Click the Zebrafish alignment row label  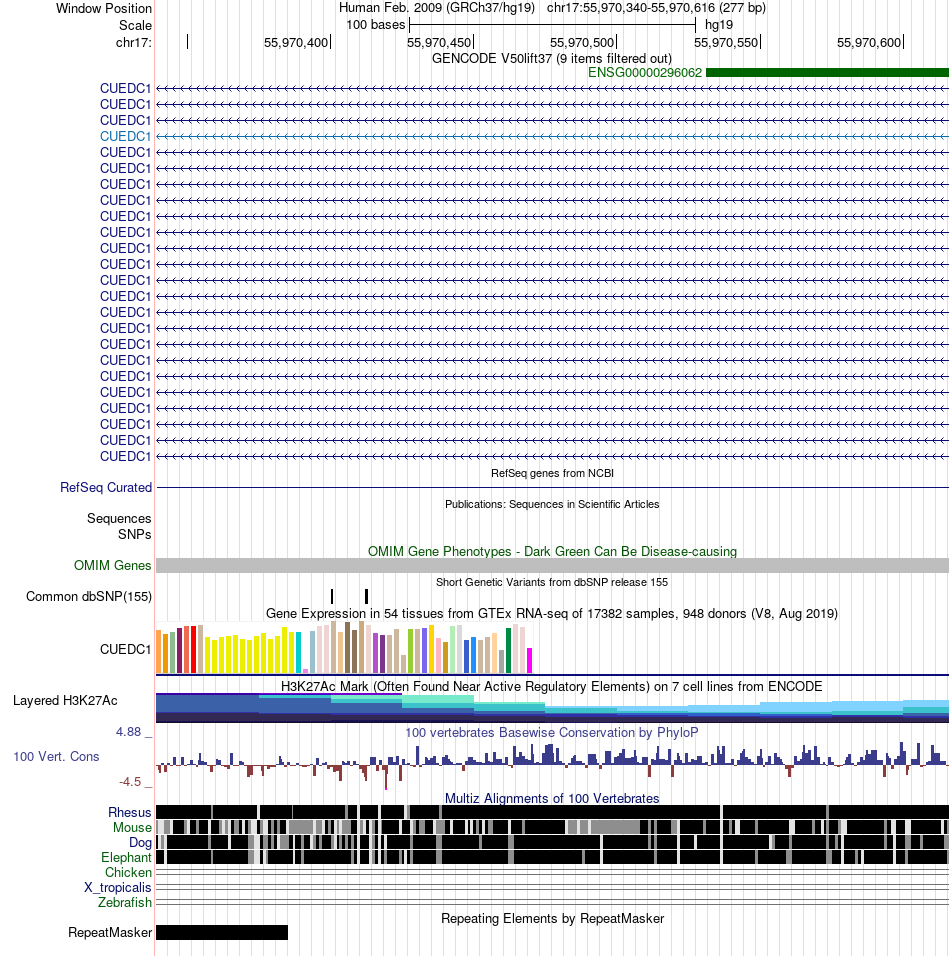124,902
